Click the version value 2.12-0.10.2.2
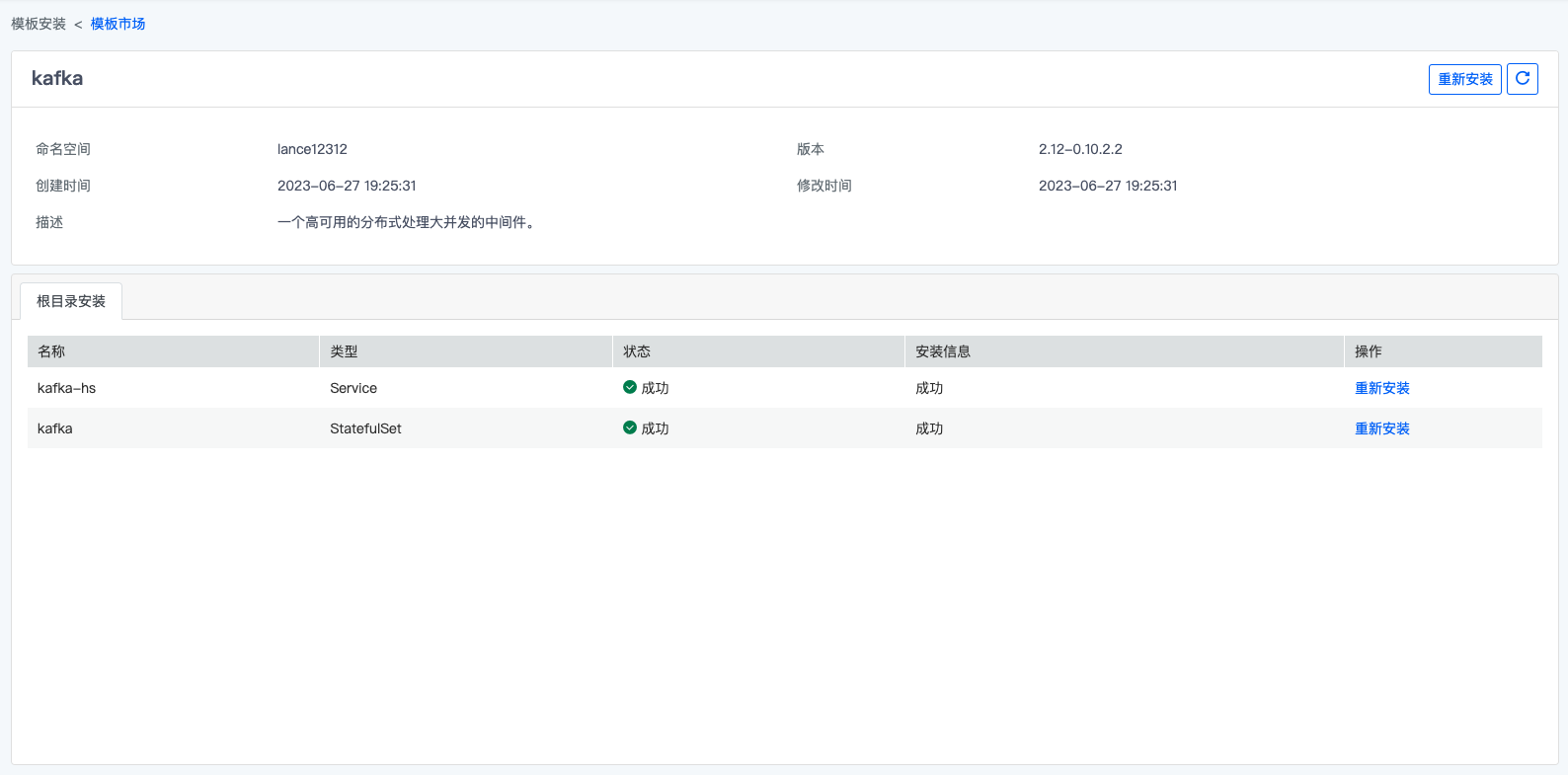The image size is (1568, 775). tap(1080, 149)
